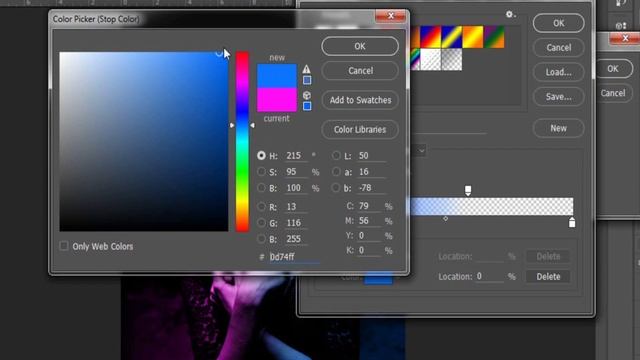The width and height of the screenshot is (640, 360).
Task: Choose the blue-red-yellow gradient preset
Action: pyautogui.click(x=430, y=37)
